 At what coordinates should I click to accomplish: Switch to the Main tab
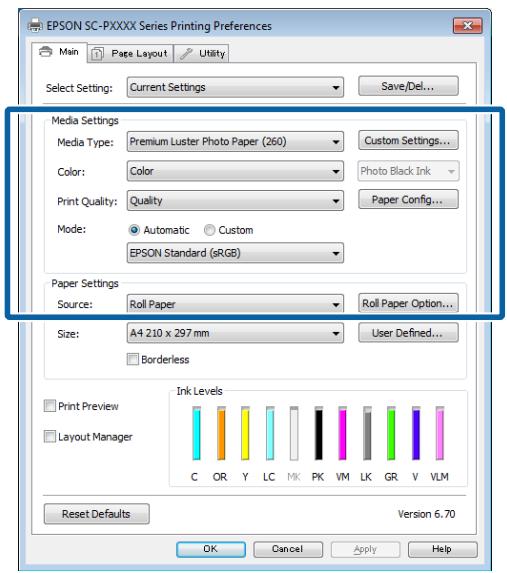pos(59,52)
